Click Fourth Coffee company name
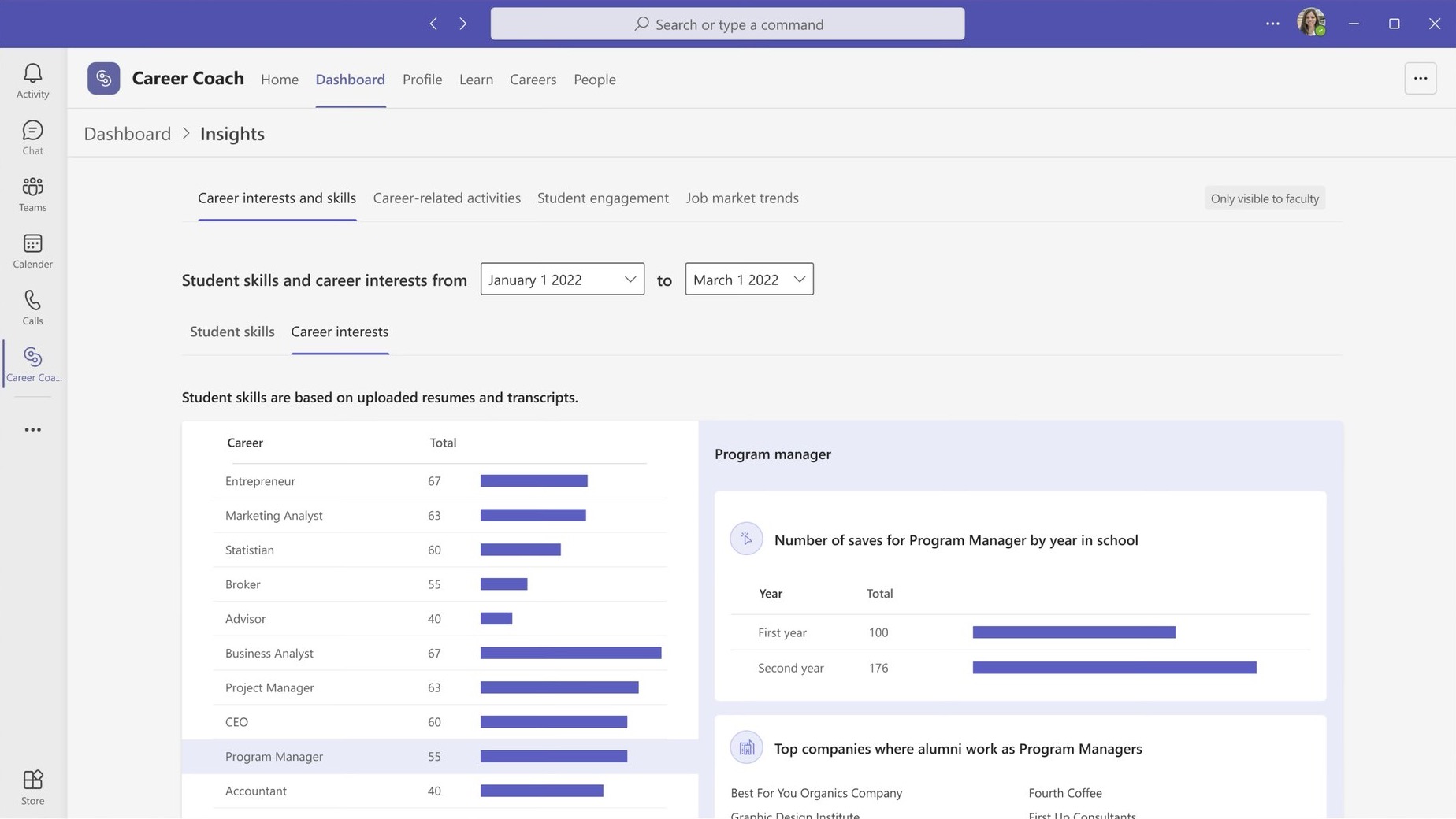This screenshot has height=819, width=1456. (x=1065, y=793)
